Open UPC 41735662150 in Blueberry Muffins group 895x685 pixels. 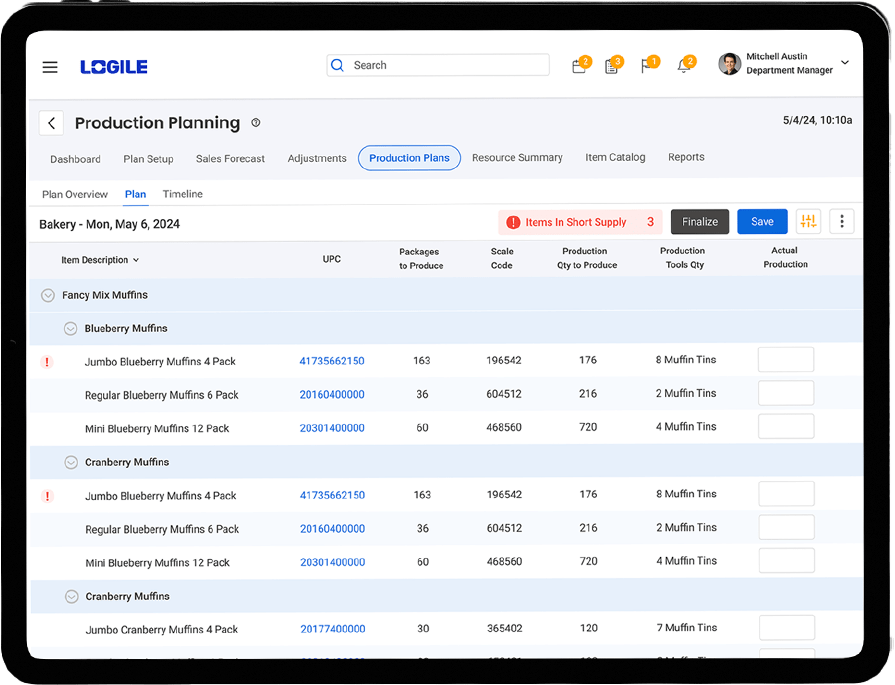tap(332, 361)
